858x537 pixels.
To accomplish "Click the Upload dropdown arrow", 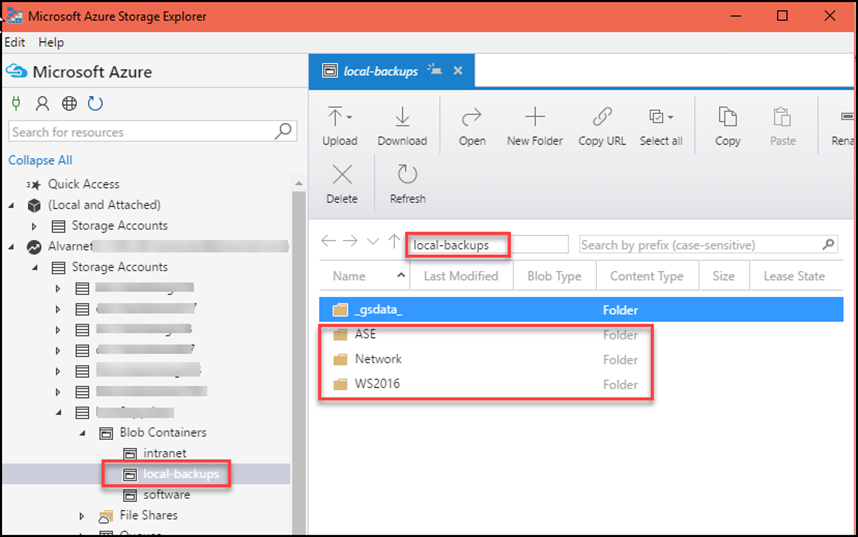I will (x=350, y=117).
